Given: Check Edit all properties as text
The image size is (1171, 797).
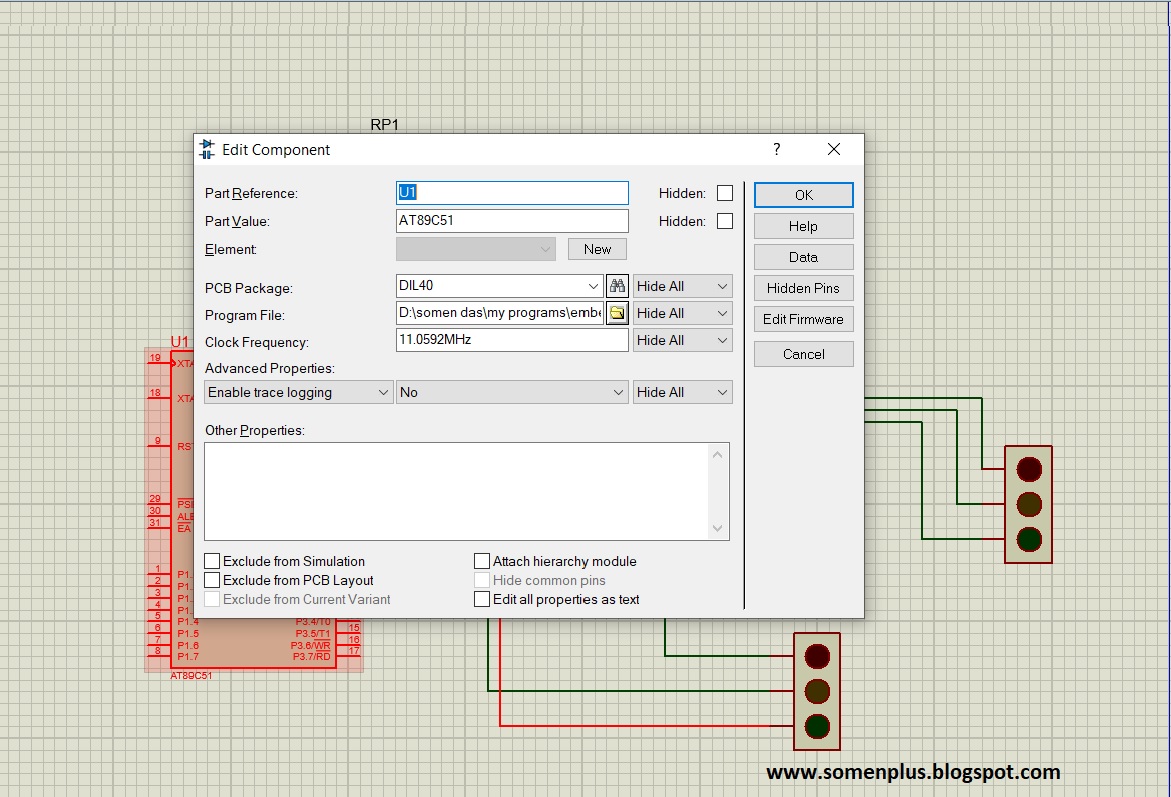Looking at the screenshot, I should tap(481, 599).
